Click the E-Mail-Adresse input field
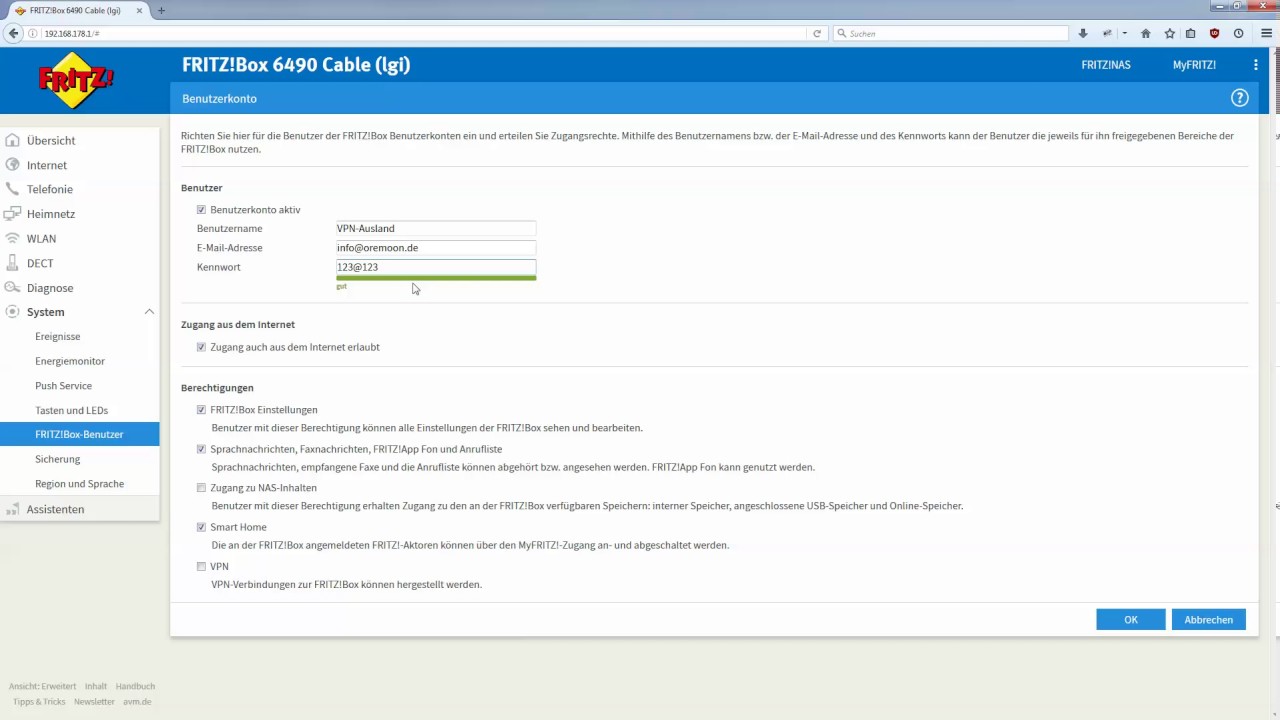This screenshot has height=720, width=1280. point(436,248)
